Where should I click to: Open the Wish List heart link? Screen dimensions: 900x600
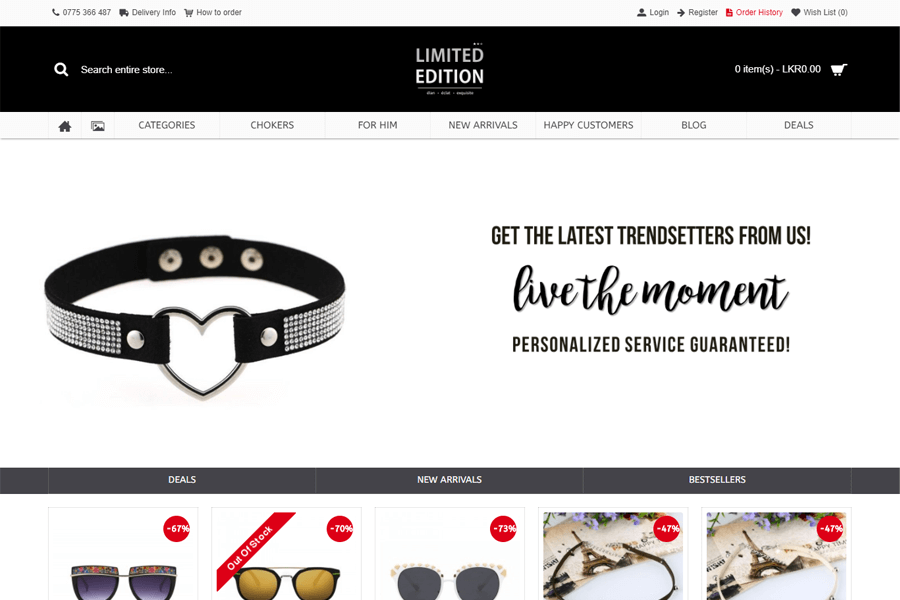(819, 13)
